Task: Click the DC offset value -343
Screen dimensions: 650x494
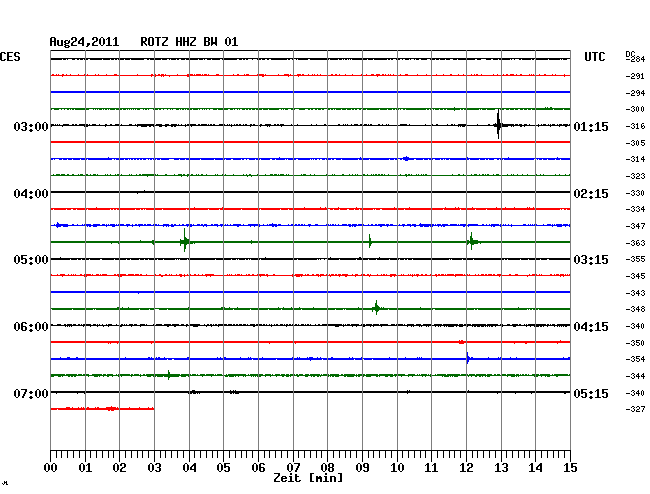Action: (x=635, y=293)
